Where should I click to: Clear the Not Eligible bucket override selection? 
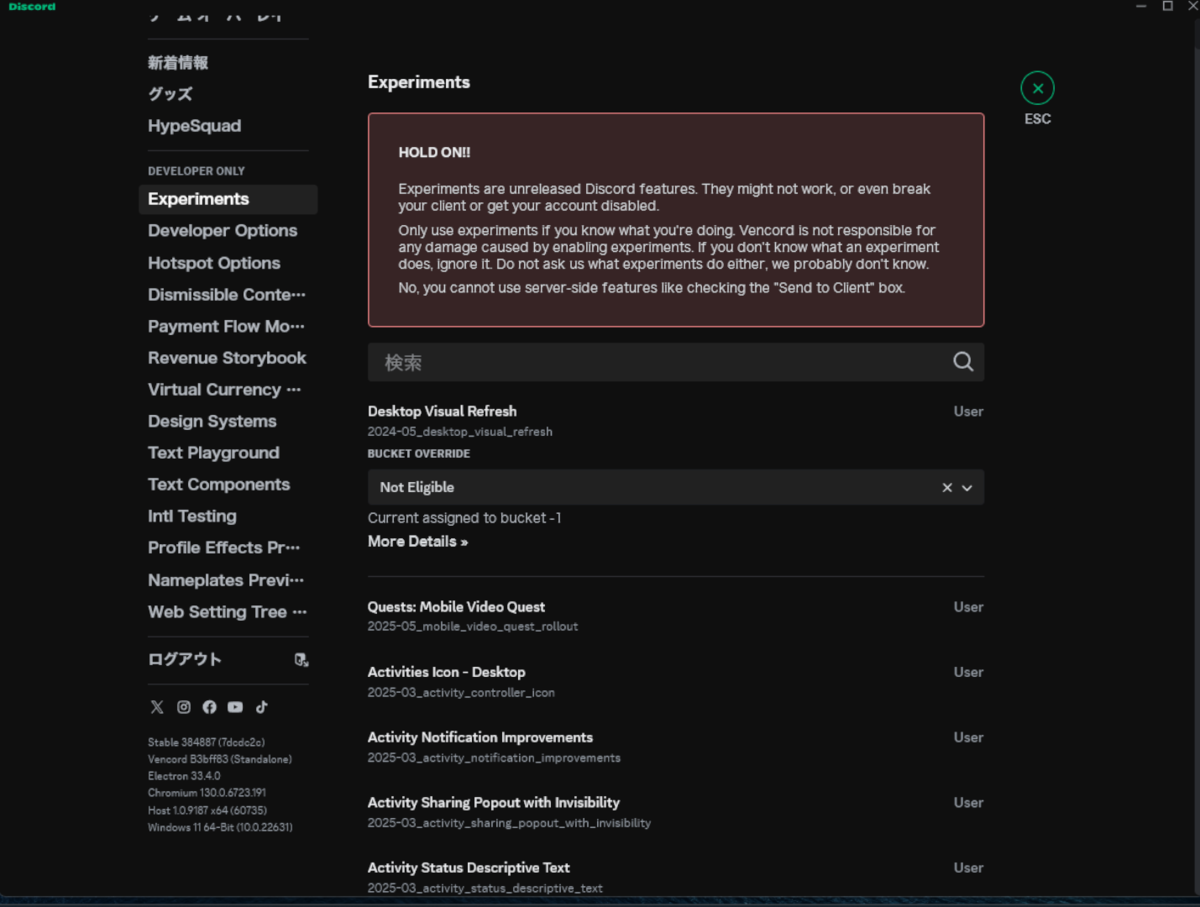(x=947, y=488)
